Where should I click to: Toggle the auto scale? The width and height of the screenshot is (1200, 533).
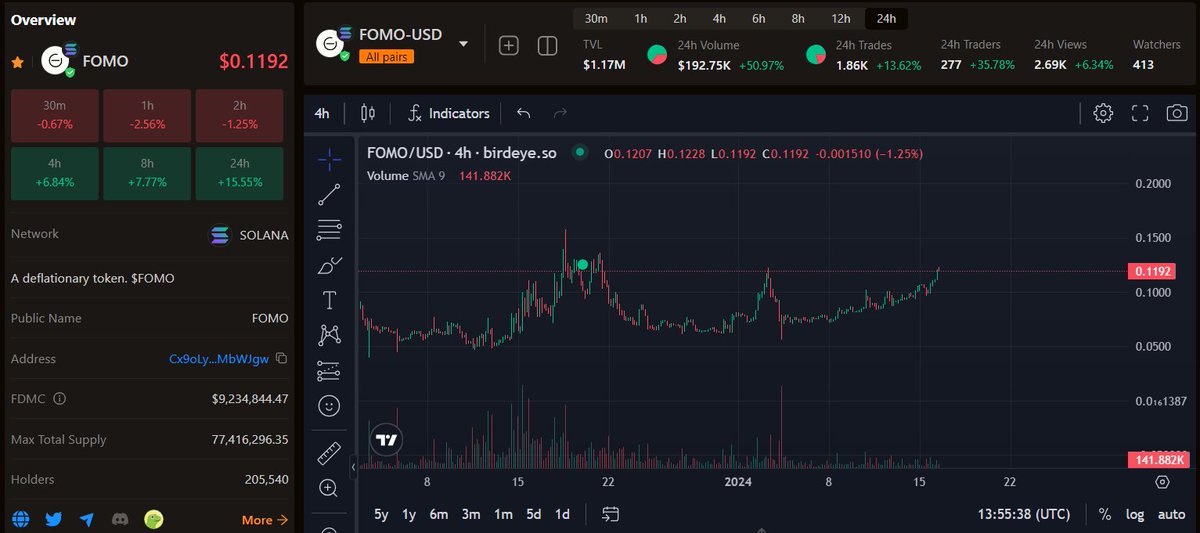[x=1171, y=514]
